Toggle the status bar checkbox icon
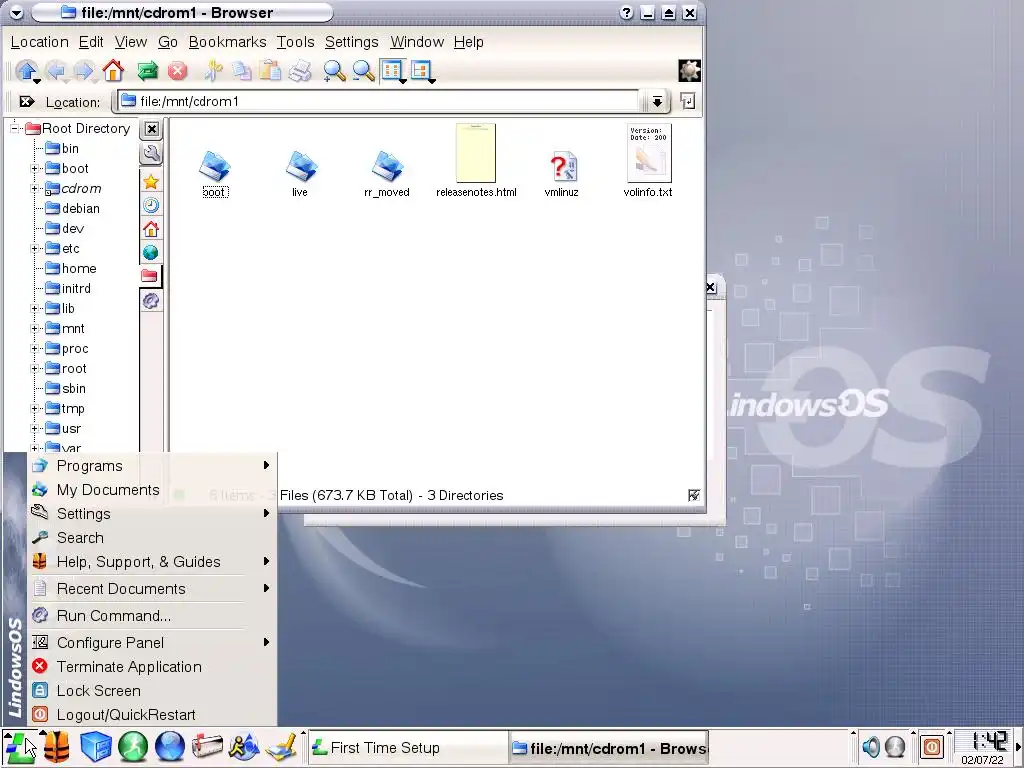Viewport: 1024px width, 768px height. [694, 495]
